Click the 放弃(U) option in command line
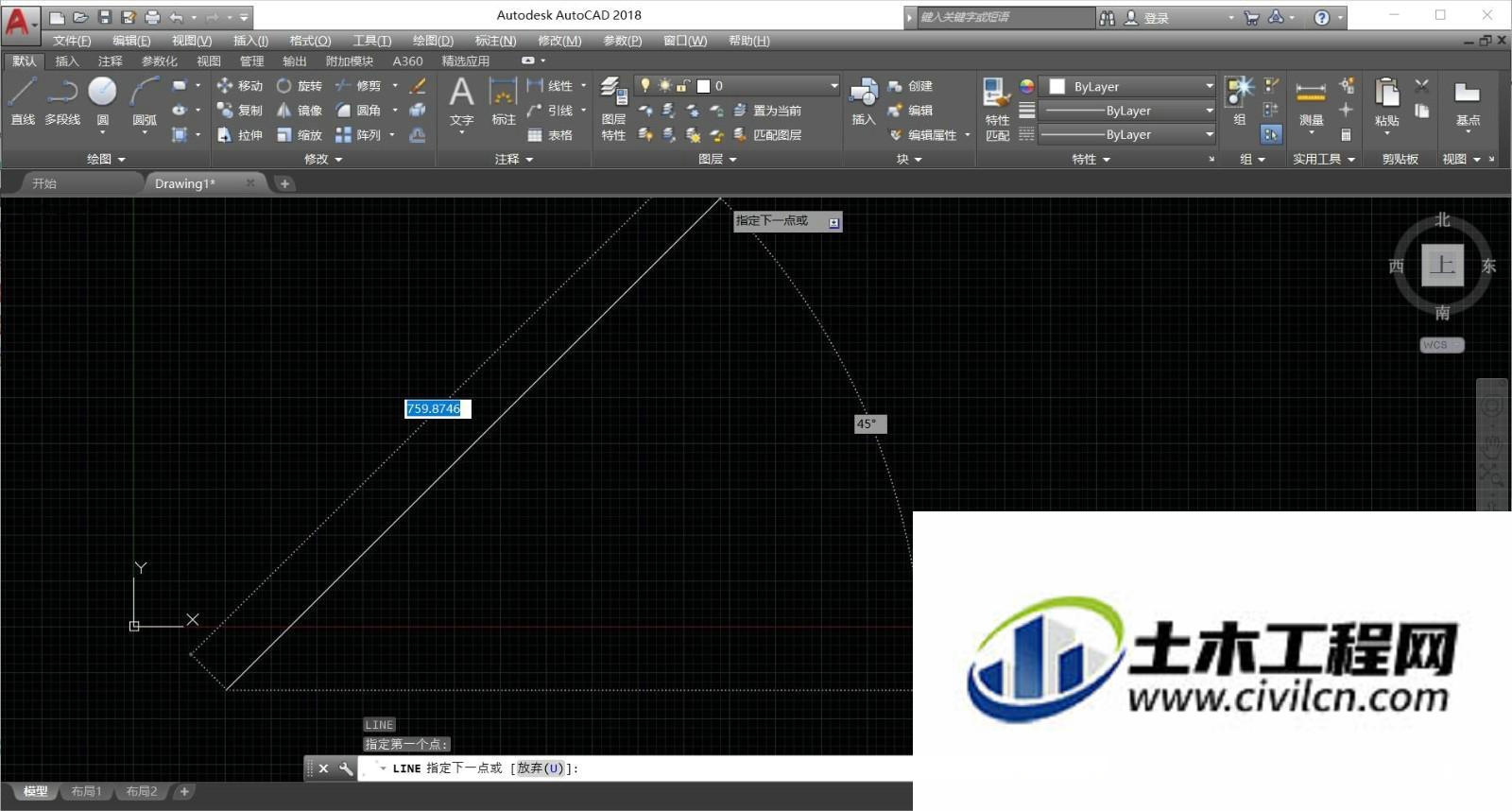Screen dimensions: 1512x811 (540, 768)
